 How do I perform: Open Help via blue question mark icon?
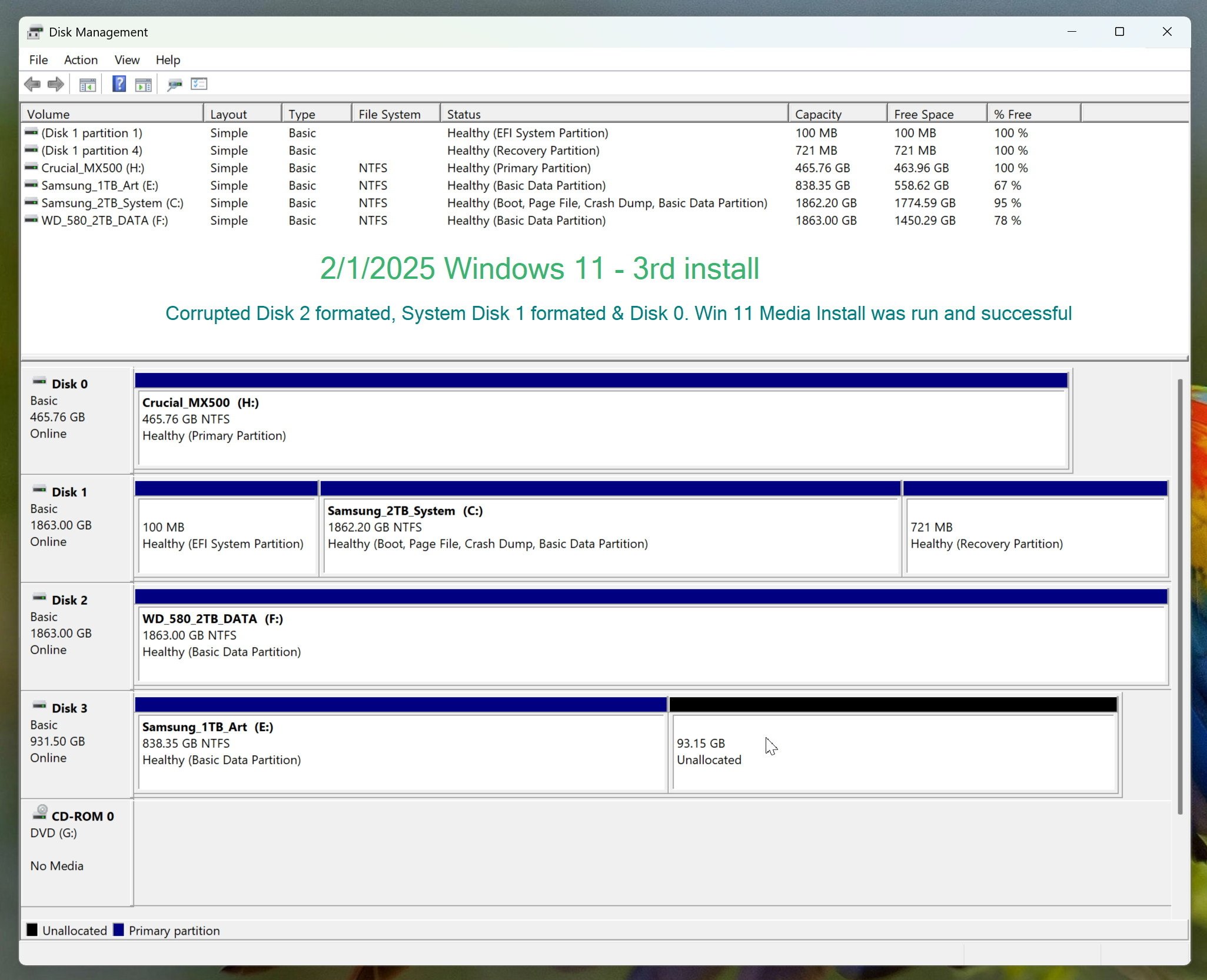119,84
